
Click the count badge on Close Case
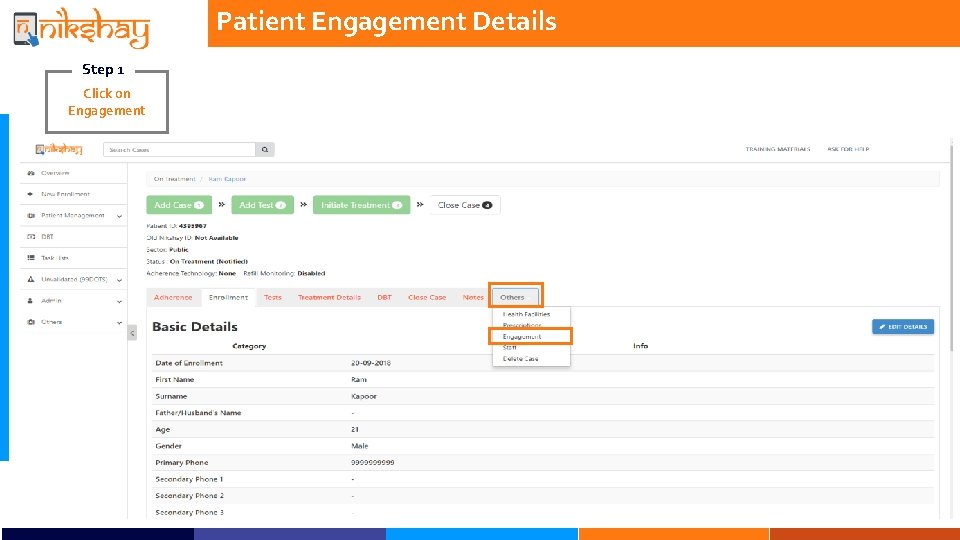pos(487,205)
